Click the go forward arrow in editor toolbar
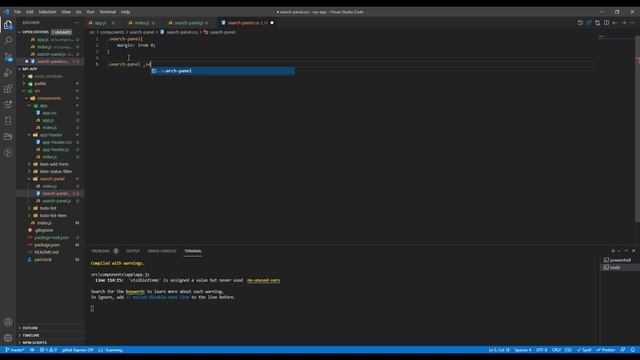The width and height of the screenshot is (640, 360). (x=624, y=23)
